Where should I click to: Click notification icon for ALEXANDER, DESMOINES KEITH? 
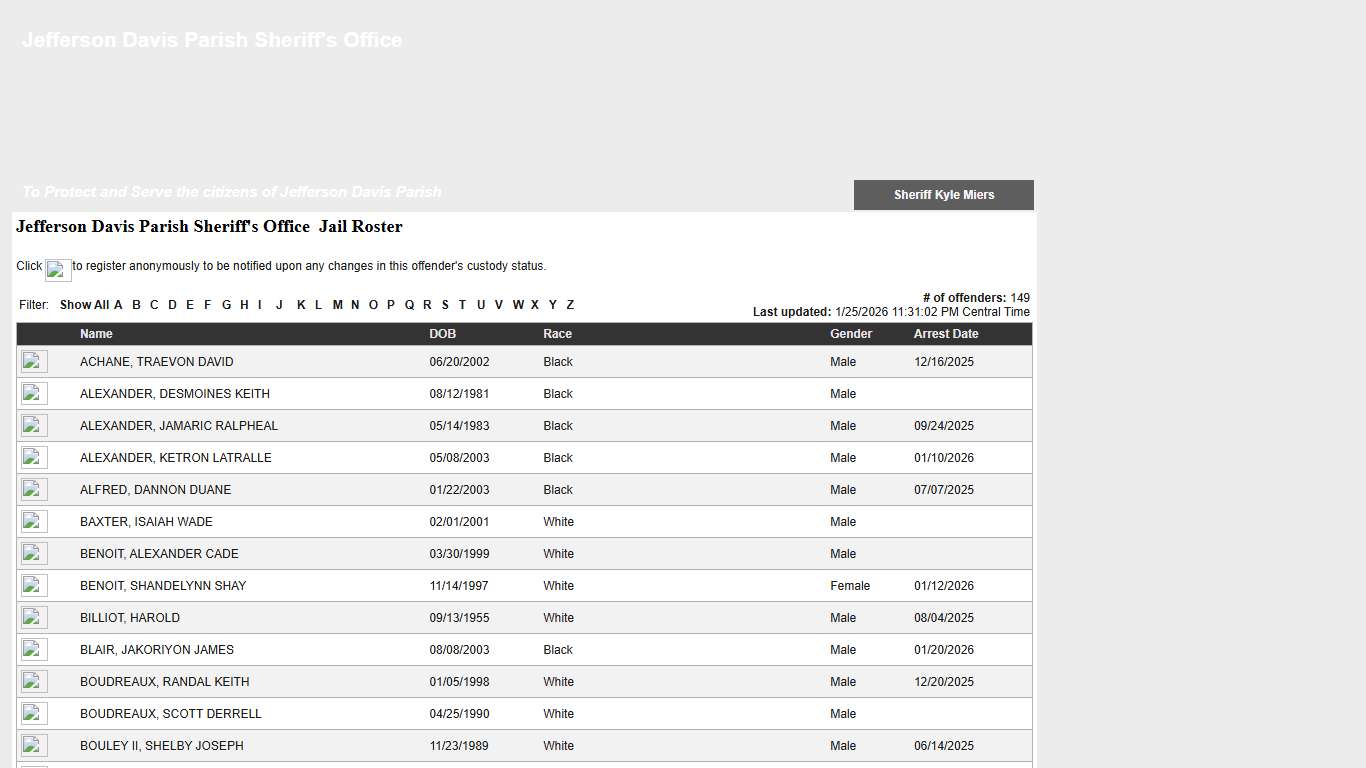click(34, 394)
